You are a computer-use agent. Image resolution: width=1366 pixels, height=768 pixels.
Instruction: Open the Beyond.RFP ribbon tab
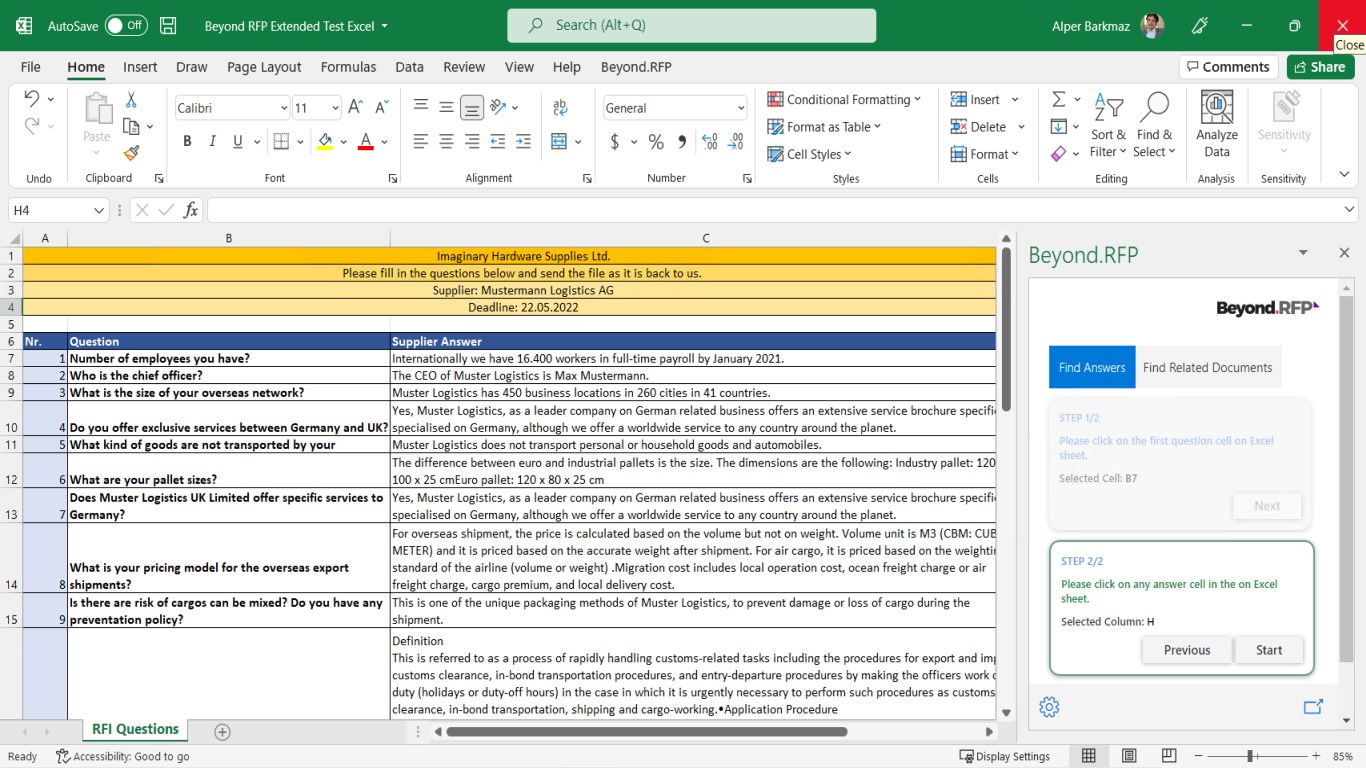tap(636, 67)
